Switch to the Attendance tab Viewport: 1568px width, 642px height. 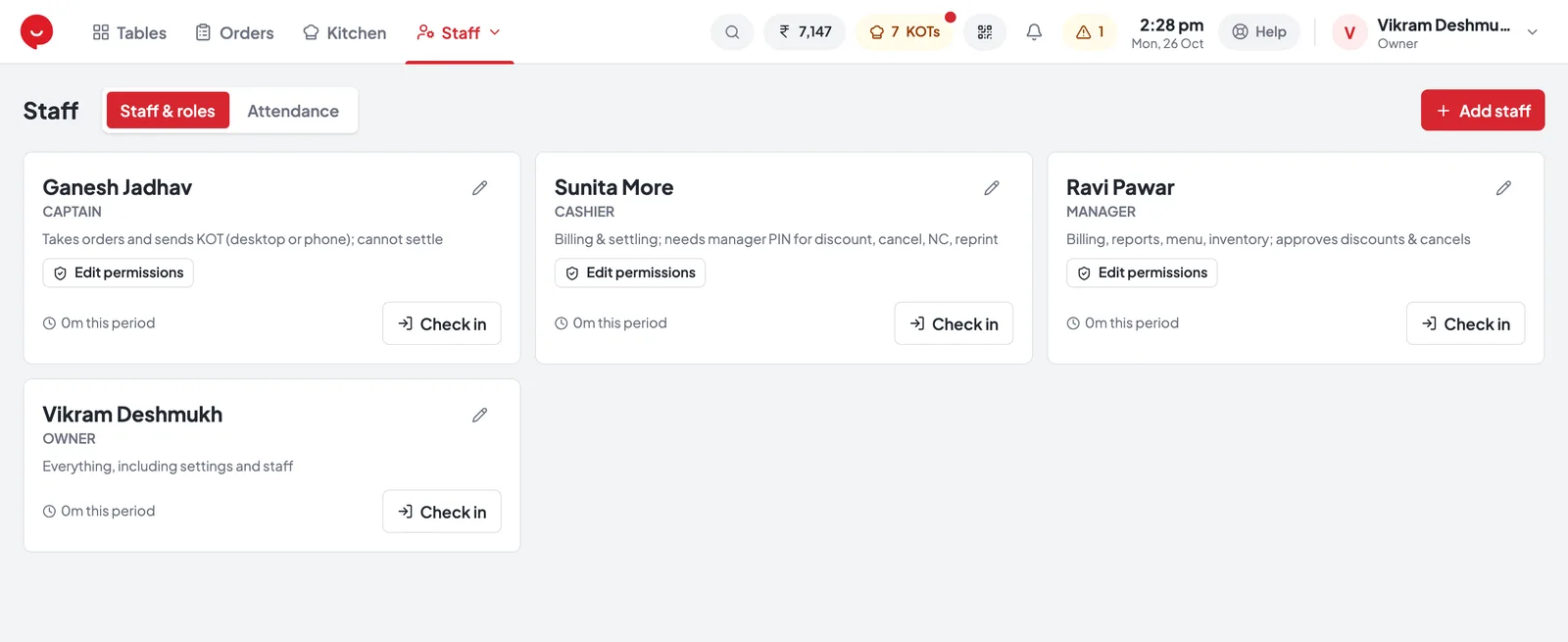coord(293,111)
